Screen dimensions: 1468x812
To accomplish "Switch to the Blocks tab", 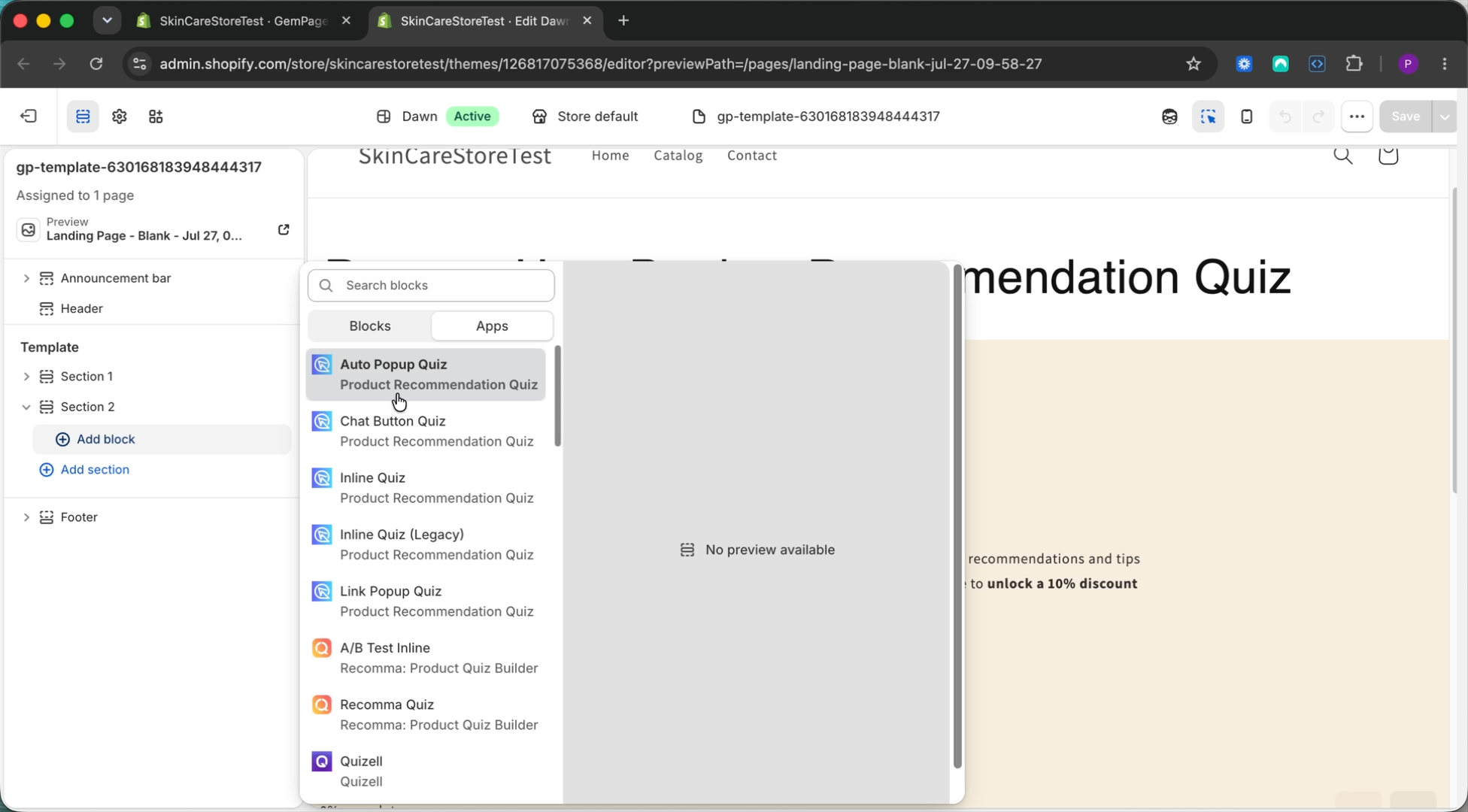I will pos(370,326).
